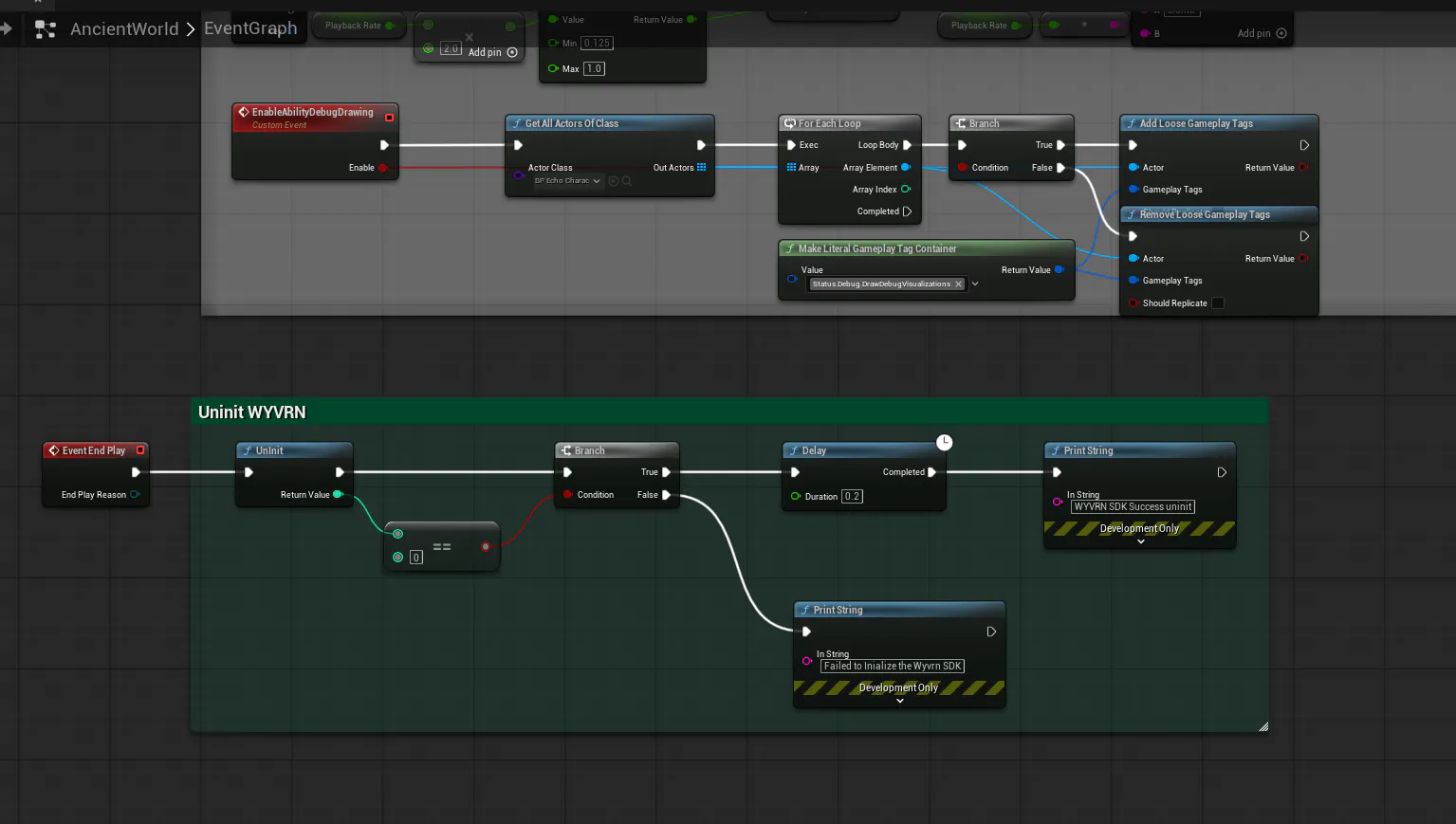1456x824 pixels.
Task: Click the comment box resize handle corner
Action: pyautogui.click(x=1263, y=727)
